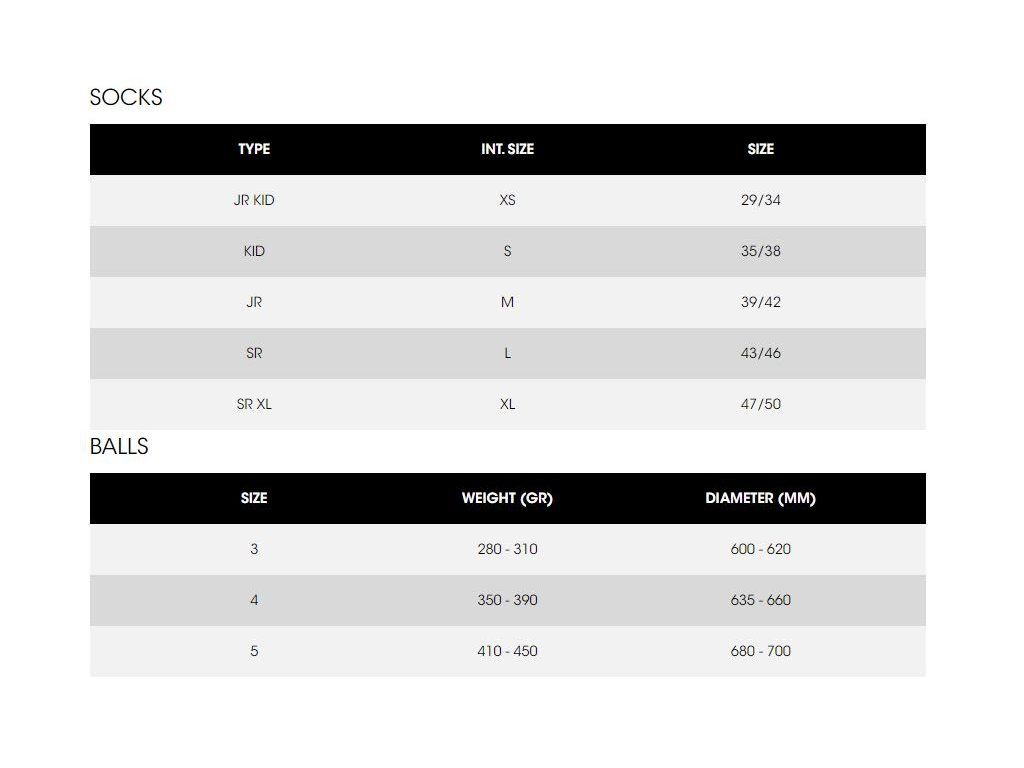Click the 410 - 450 weight value
The image size is (1024, 768).
(507, 651)
